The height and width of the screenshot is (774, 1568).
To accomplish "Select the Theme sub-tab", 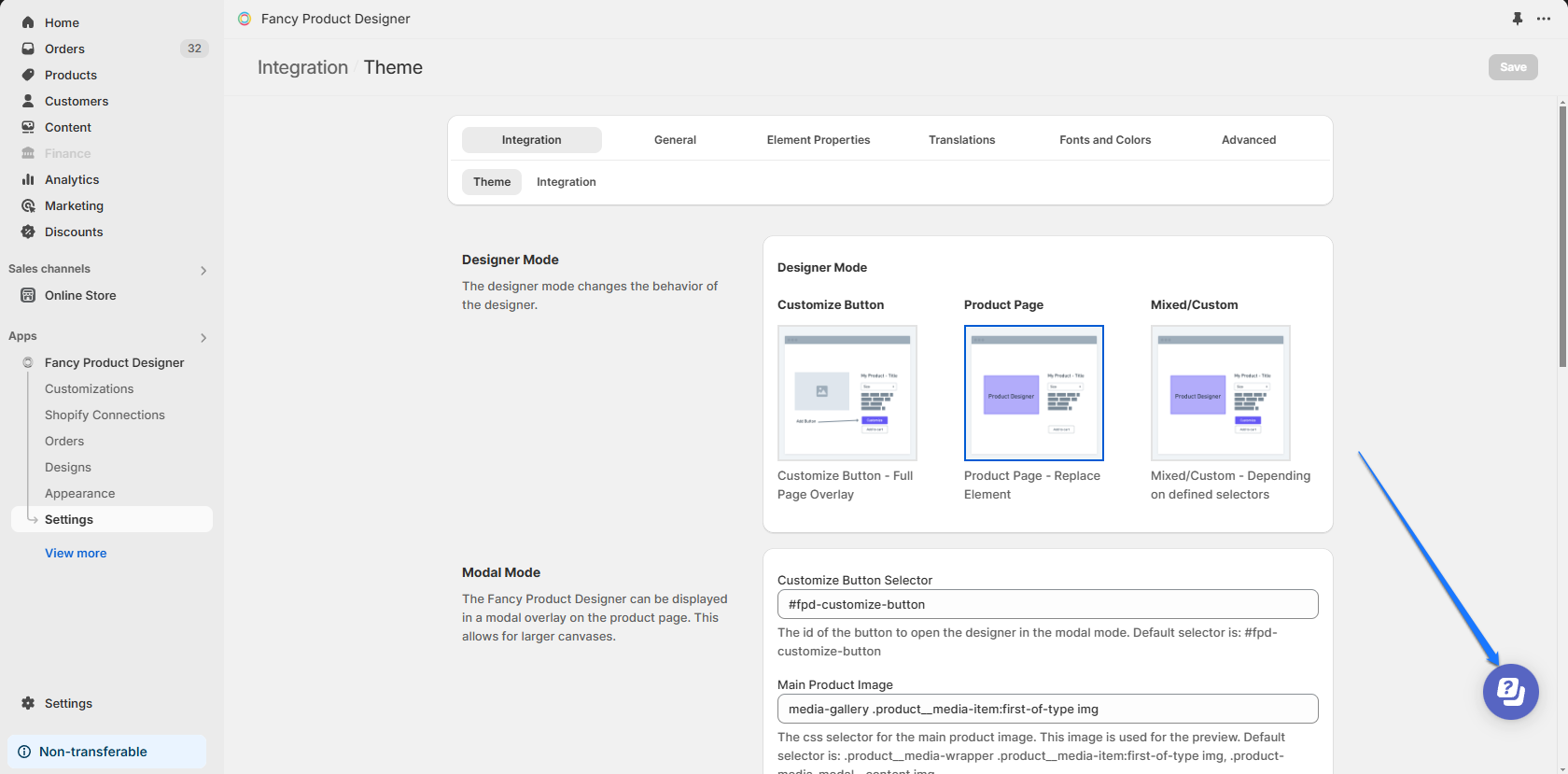I will click(x=492, y=182).
